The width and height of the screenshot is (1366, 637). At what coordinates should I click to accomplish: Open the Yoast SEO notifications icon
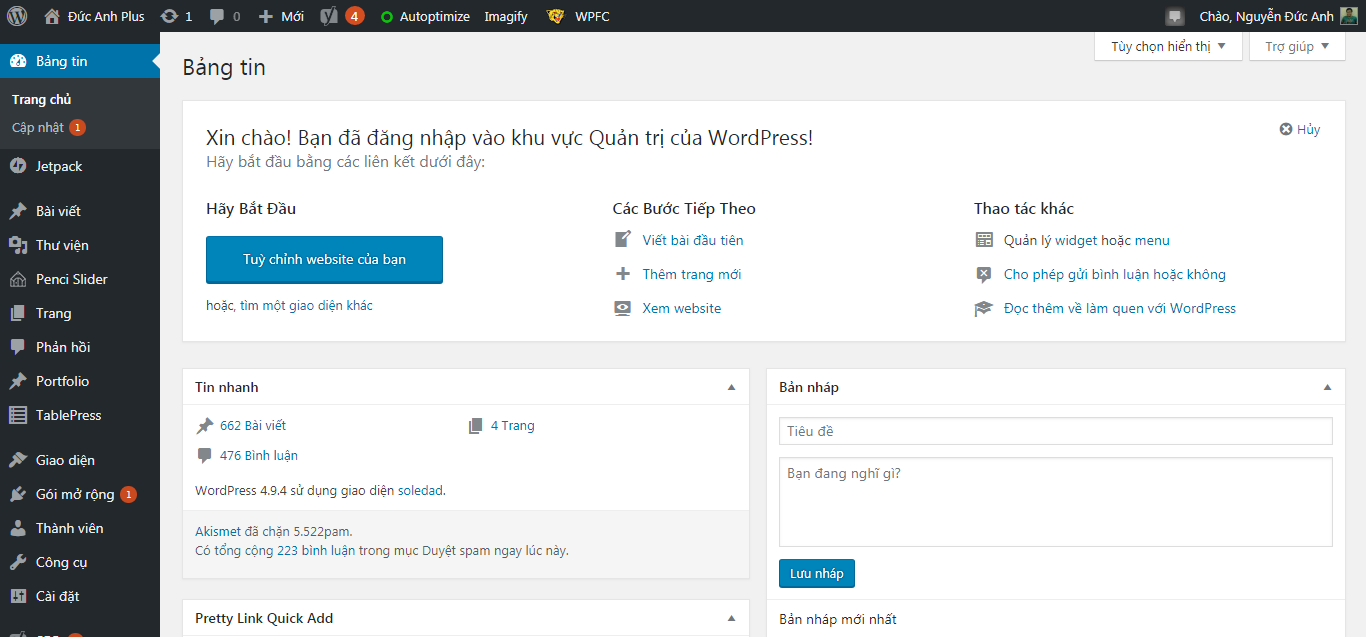pos(329,16)
